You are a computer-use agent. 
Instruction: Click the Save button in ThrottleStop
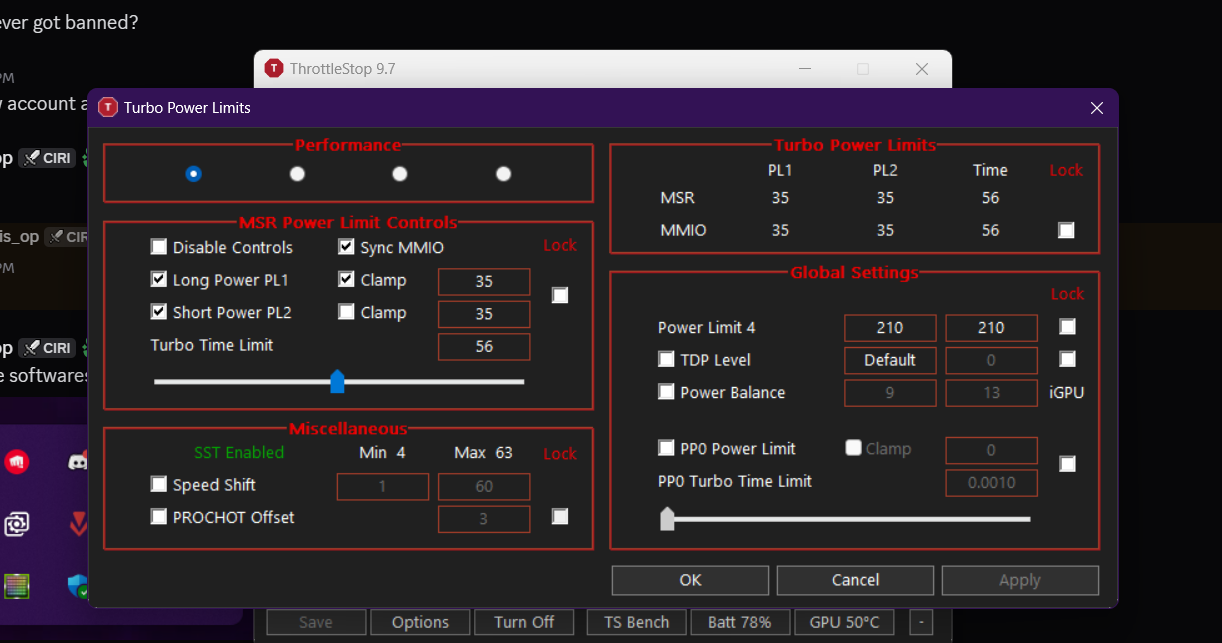pyautogui.click(x=315, y=622)
